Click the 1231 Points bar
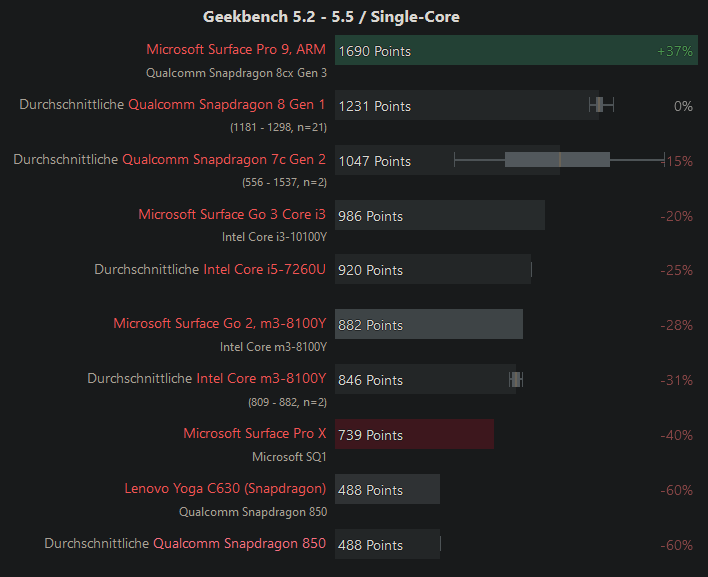 467,105
